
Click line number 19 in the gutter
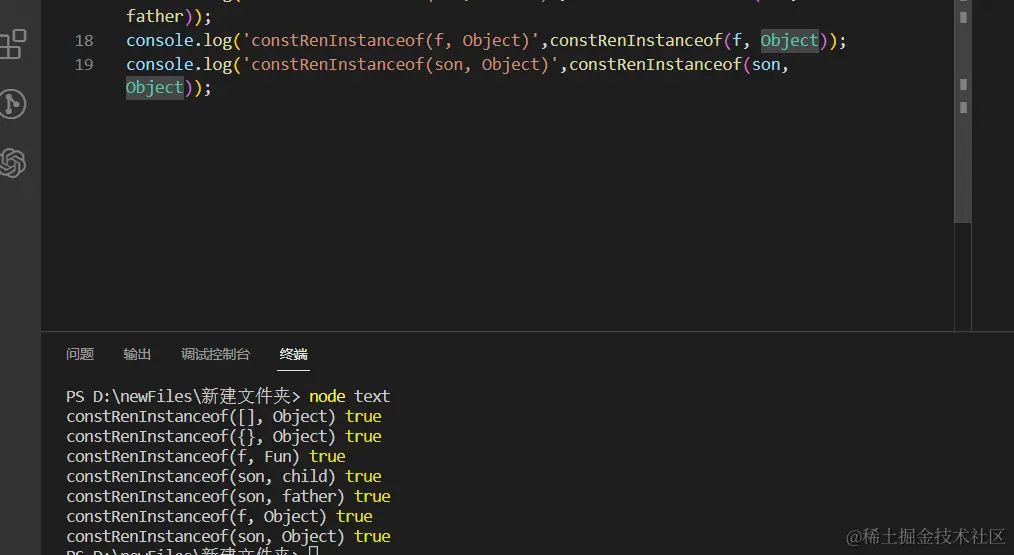point(84,65)
